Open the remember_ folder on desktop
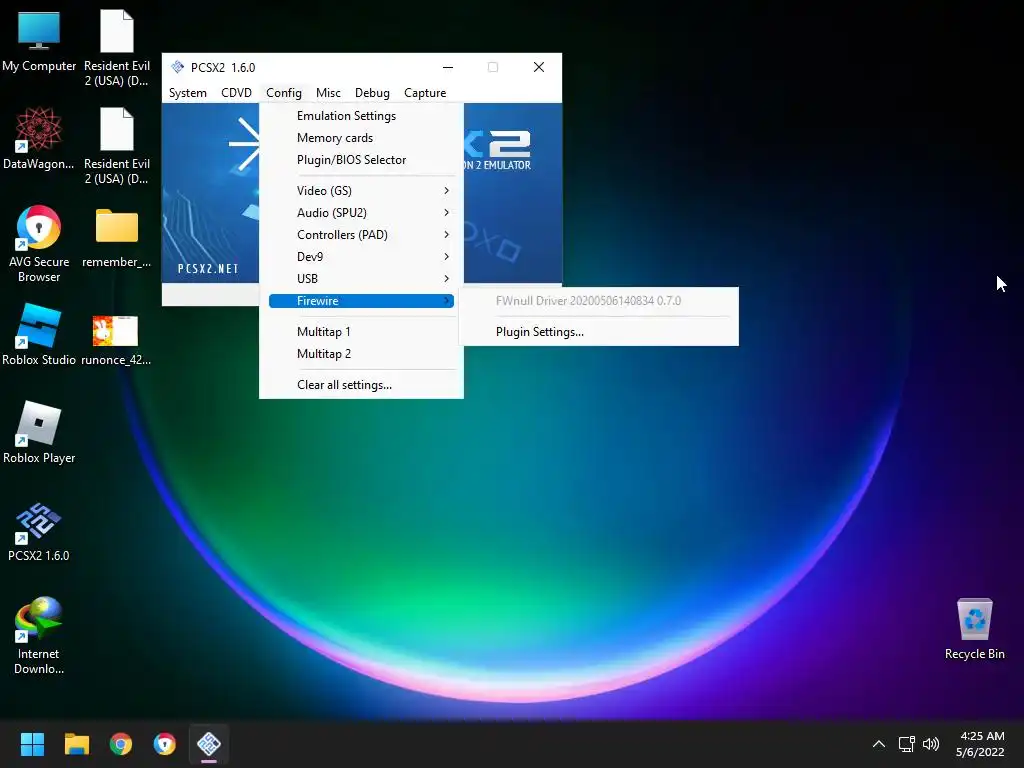 coord(117,236)
